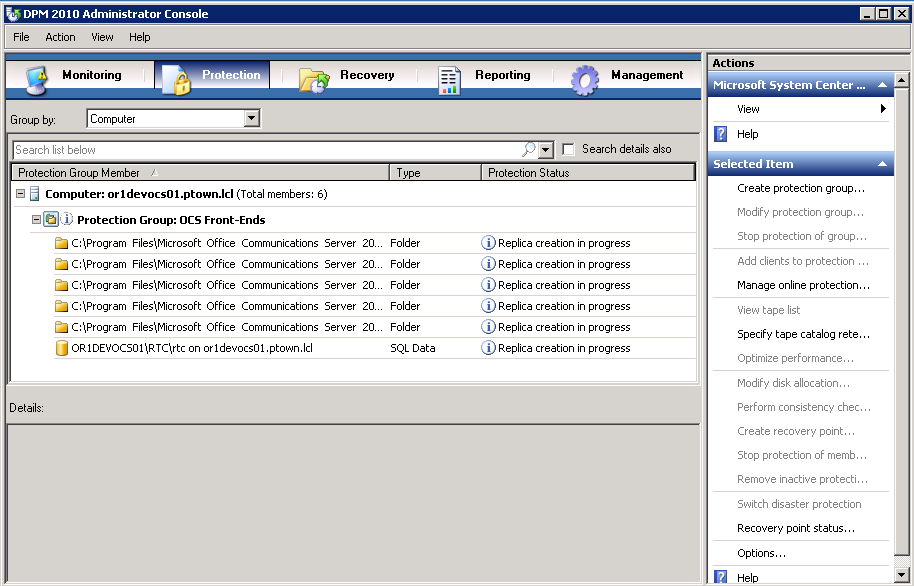The height and width of the screenshot is (586, 914).
Task: Click the Monitoring tab icon
Action: pos(37,80)
